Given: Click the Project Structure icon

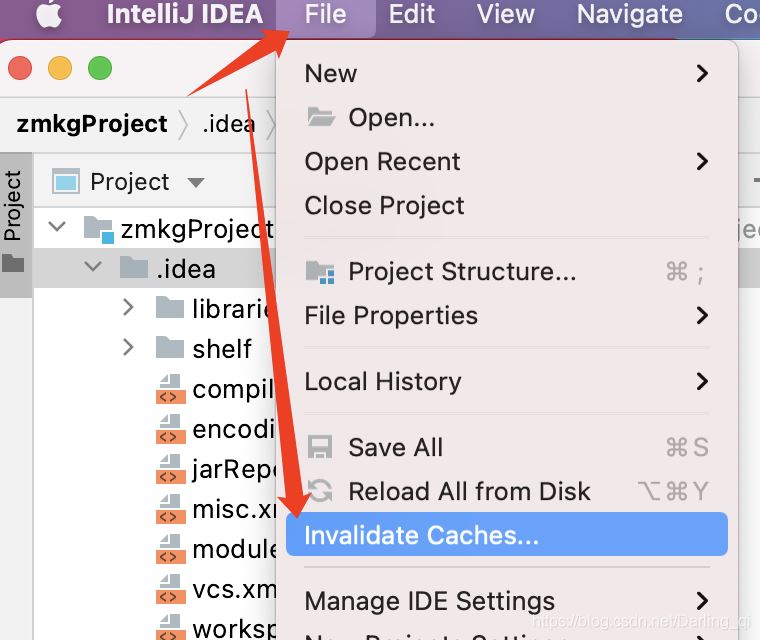Looking at the screenshot, I should click(x=320, y=272).
